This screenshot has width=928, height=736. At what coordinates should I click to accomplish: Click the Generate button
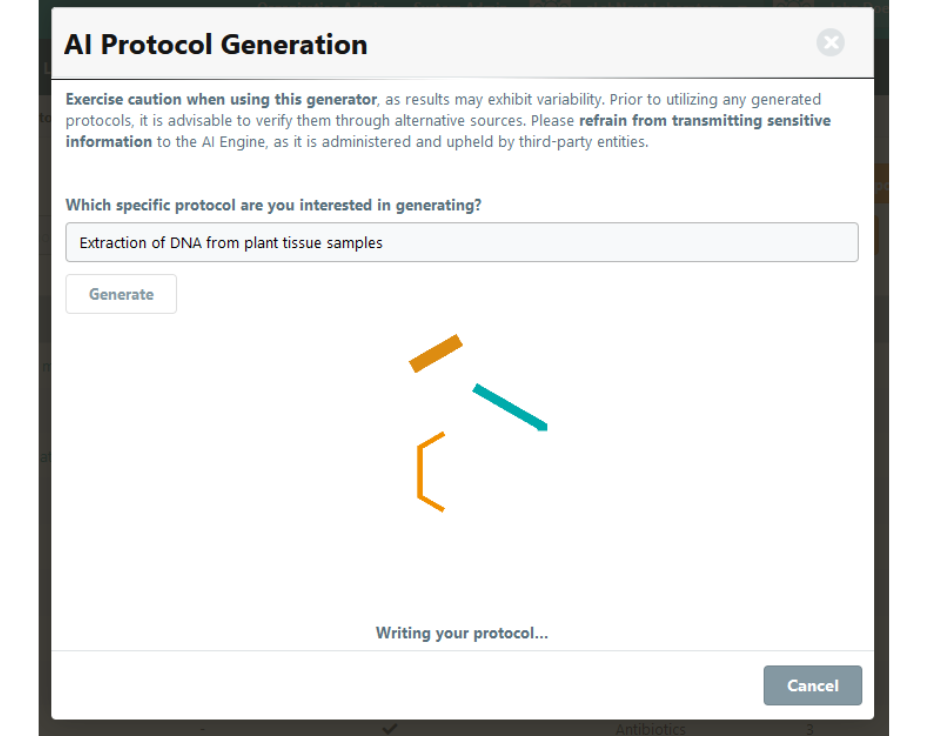tap(121, 294)
